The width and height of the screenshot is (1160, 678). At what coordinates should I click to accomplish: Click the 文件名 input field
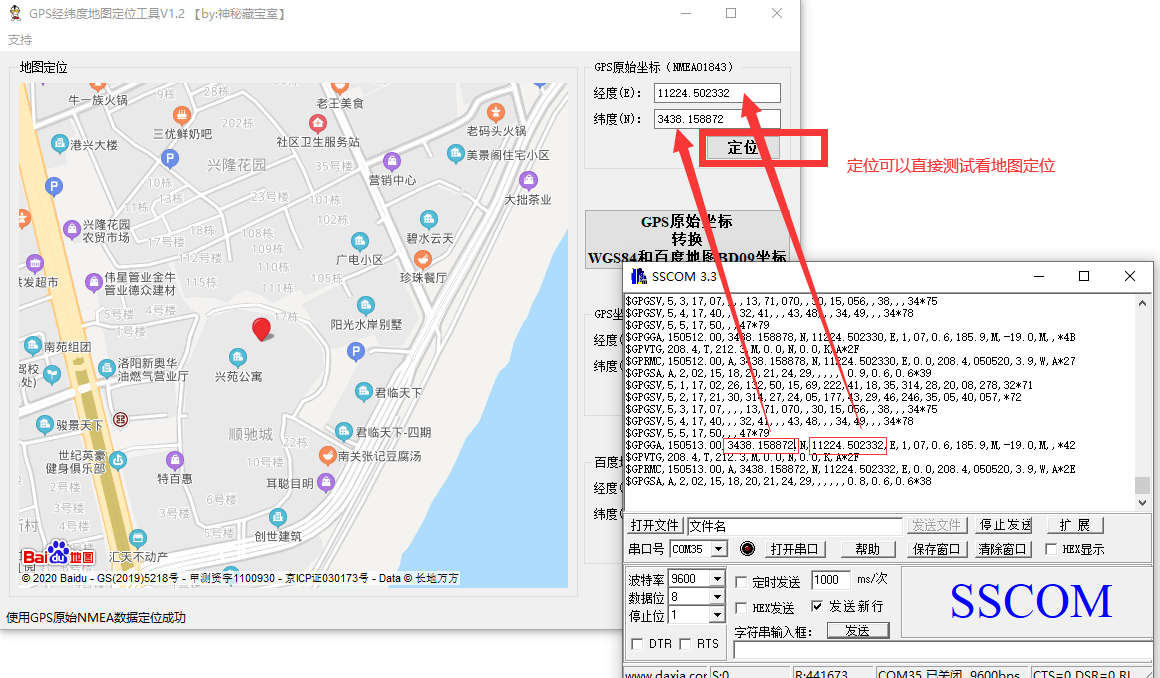pyautogui.click(x=795, y=526)
